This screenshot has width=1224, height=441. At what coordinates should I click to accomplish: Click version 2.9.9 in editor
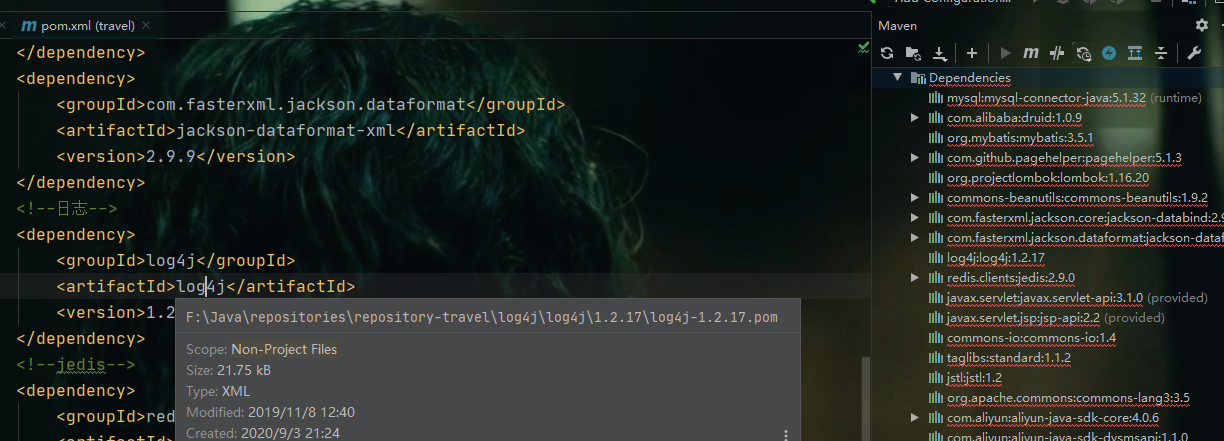click(171, 156)
